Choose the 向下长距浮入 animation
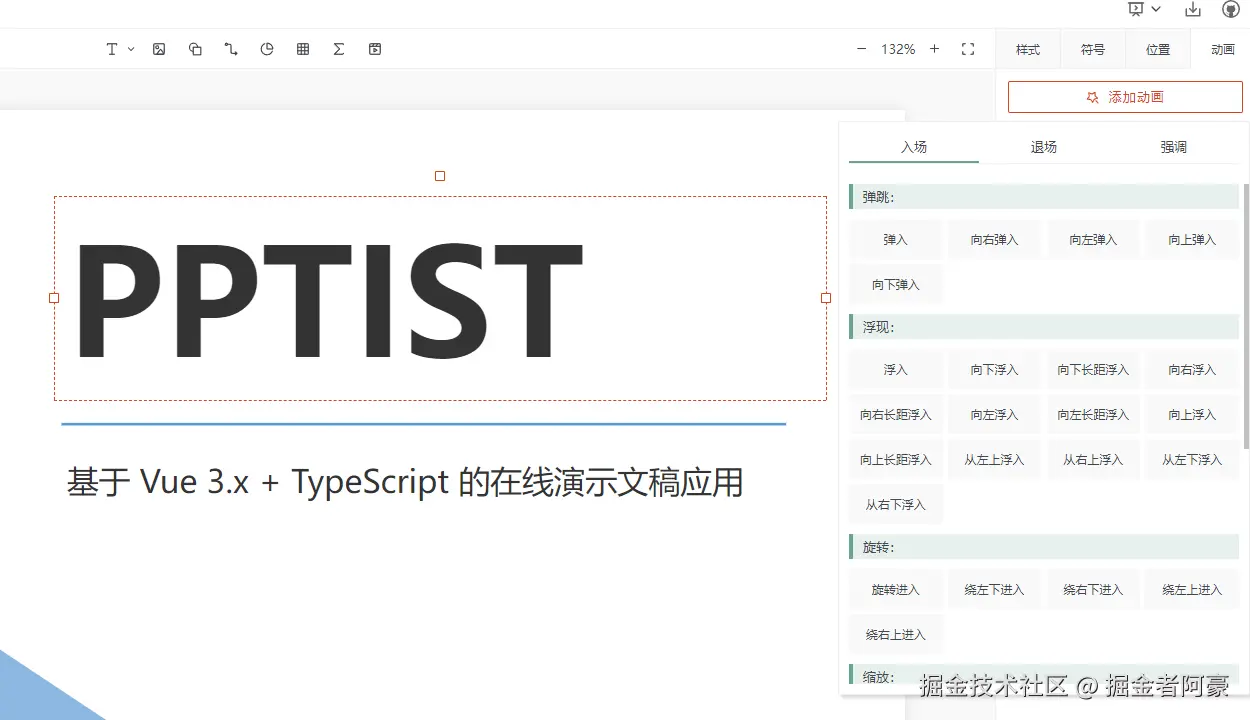Image resolution: width=1250 pixels, height=720 pixels. pos(1093,370)
